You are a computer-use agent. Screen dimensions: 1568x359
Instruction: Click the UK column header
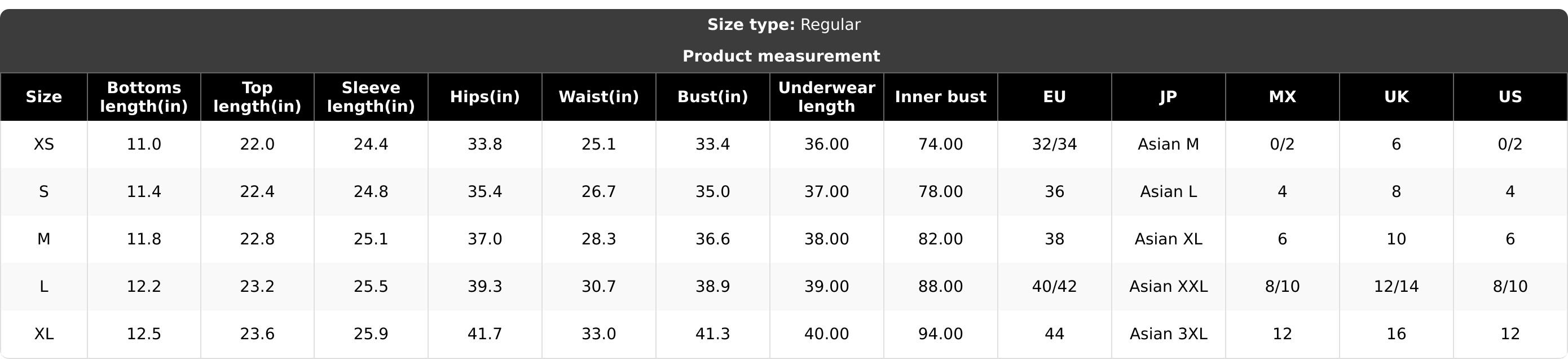(x=1396, y=97)
